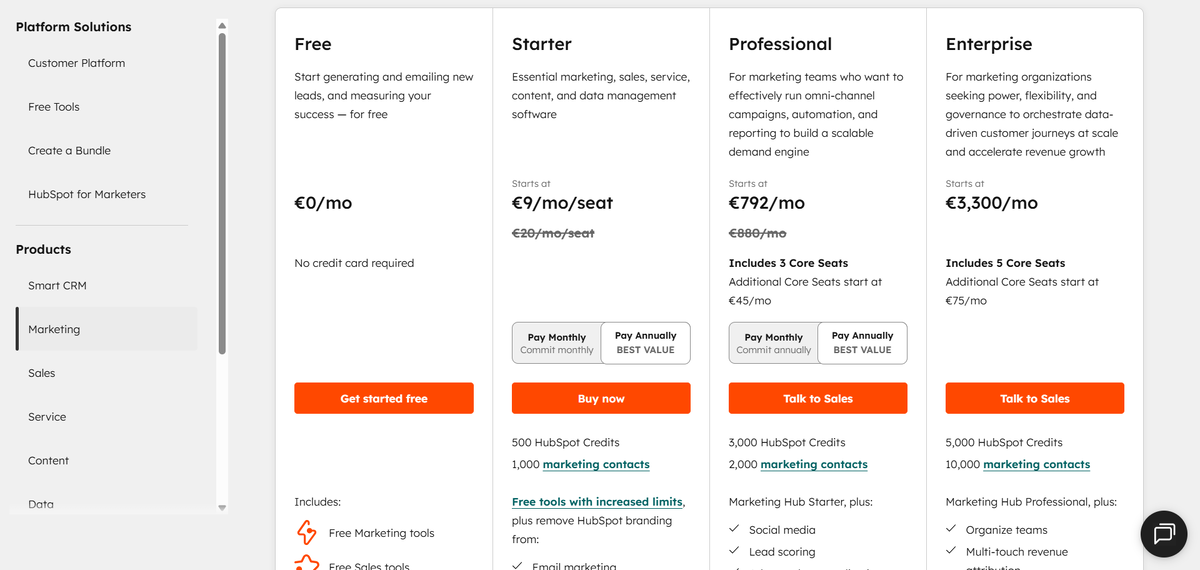This screenshot has width=1200, height=570.
Task: Select Create a Bundle sidebar item
Action: [x=70, y=151]
